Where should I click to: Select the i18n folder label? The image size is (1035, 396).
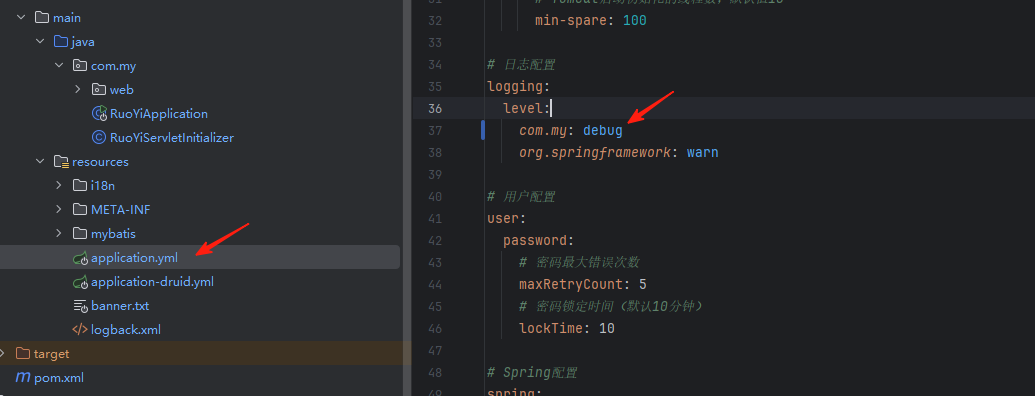pos(103,185)
